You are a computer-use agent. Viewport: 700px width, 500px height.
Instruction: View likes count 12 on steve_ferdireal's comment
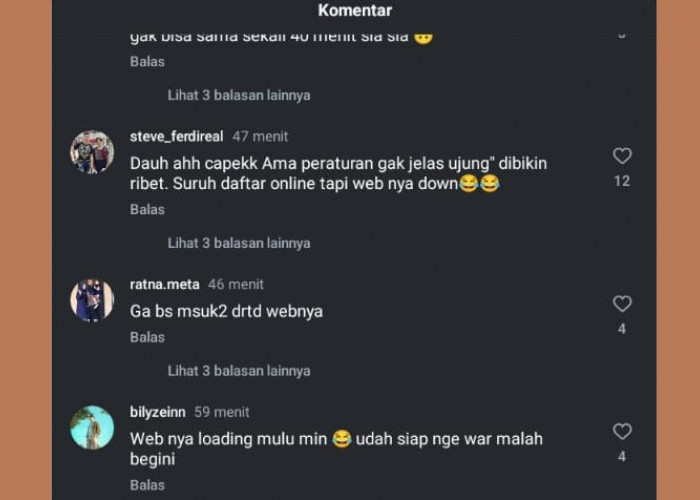tap(622, 181)
